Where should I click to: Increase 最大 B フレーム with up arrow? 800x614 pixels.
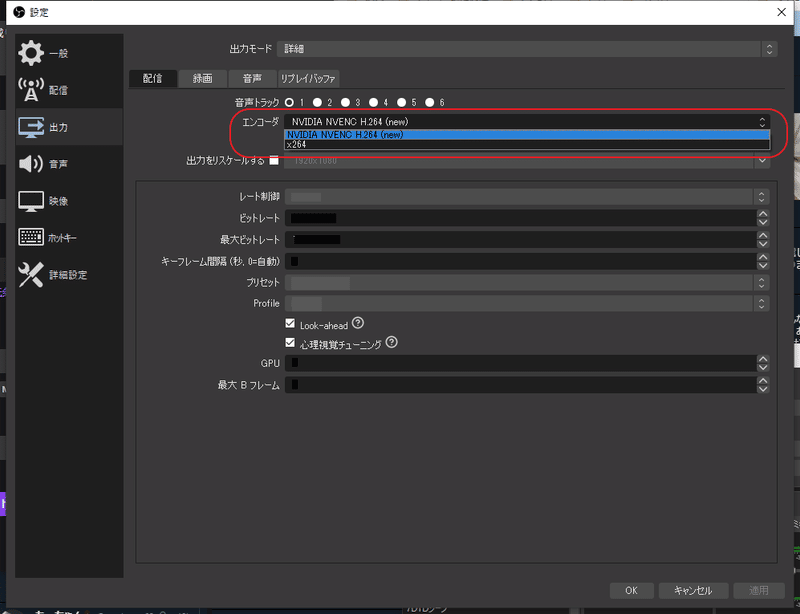763,380
